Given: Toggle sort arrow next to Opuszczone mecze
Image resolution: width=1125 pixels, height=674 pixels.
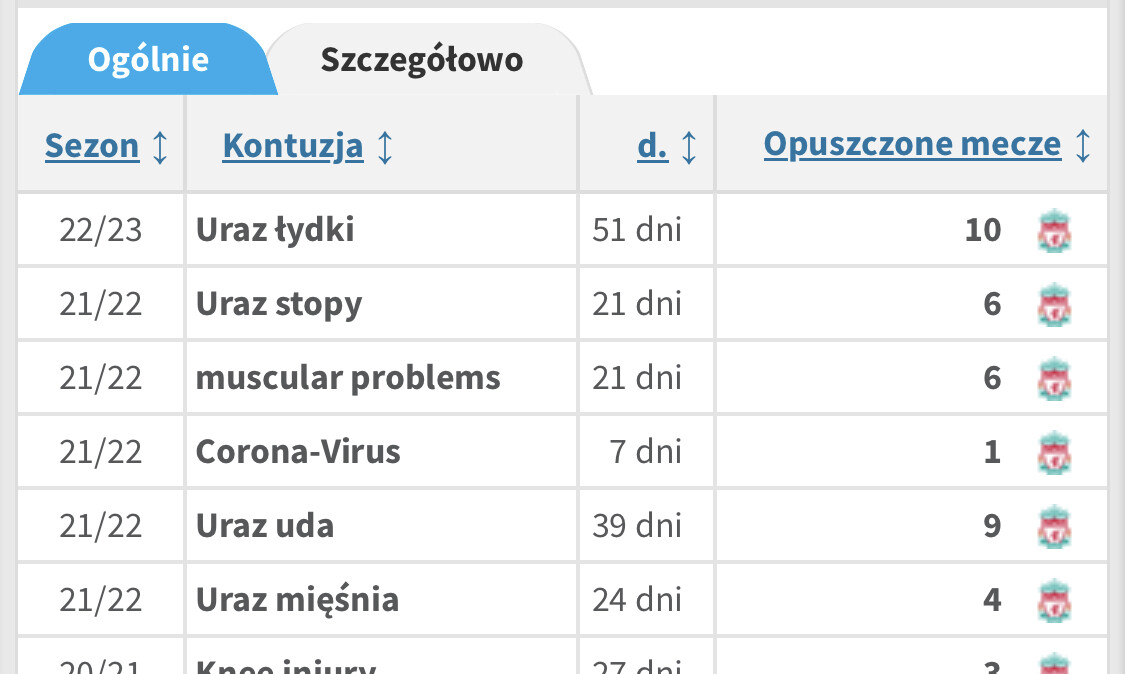Looking at the screenshot, I should [1083, 146].
